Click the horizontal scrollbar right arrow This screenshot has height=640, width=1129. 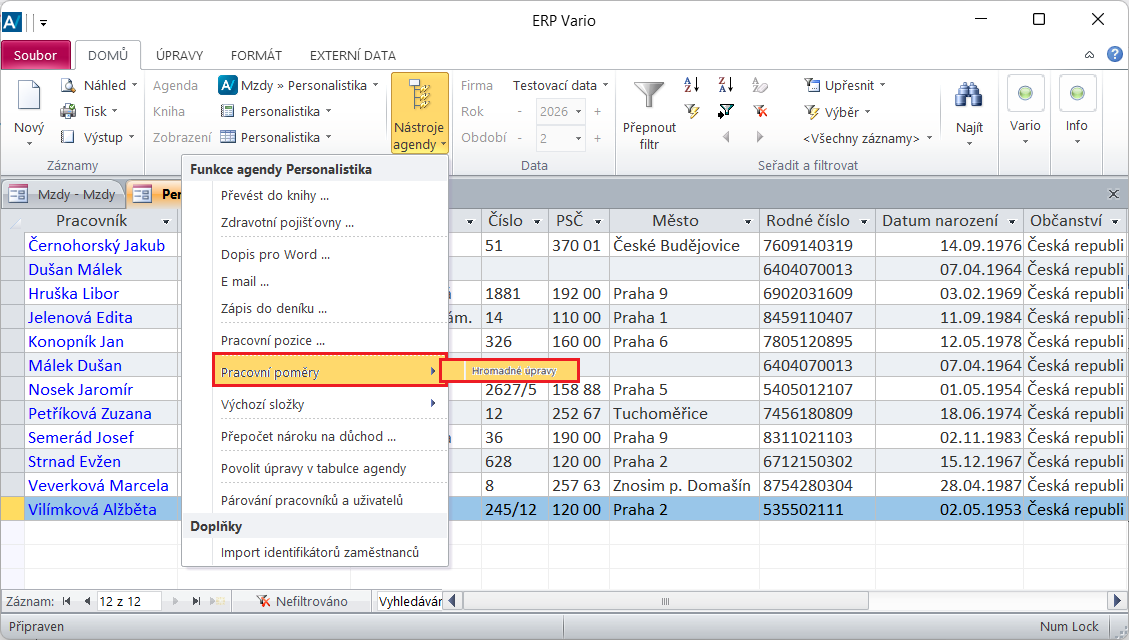[x=1118, y=601]
